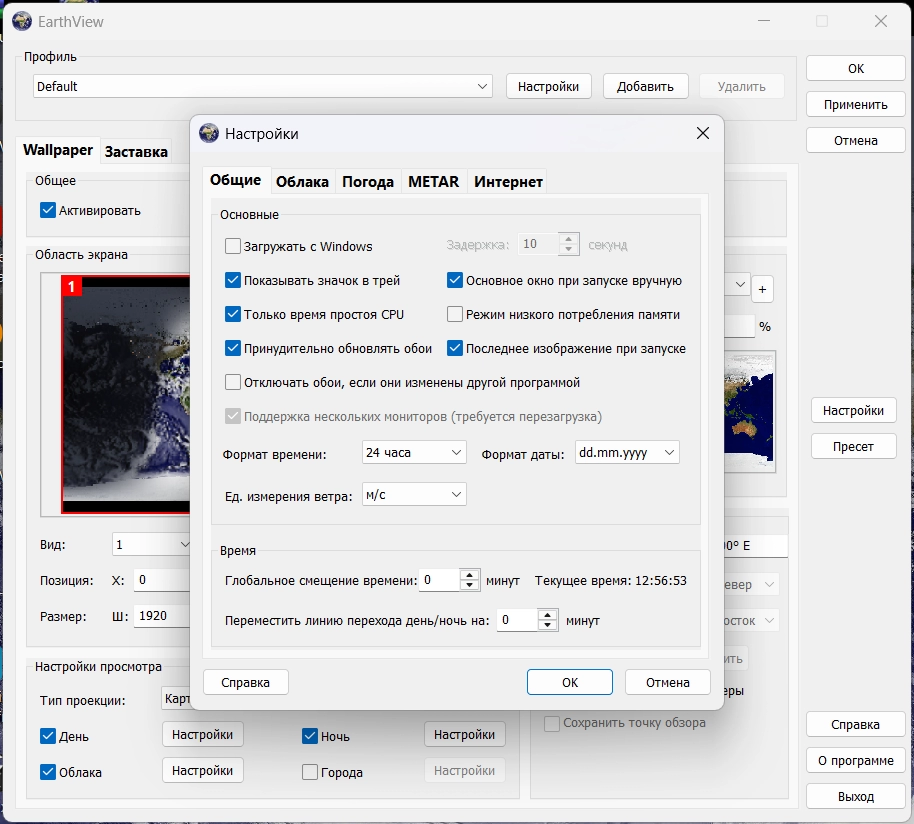Image resolution: width=914 pixels, height=824 pixels.
Task: Select the Заставка tab in main window
Action: click(136, 152)
